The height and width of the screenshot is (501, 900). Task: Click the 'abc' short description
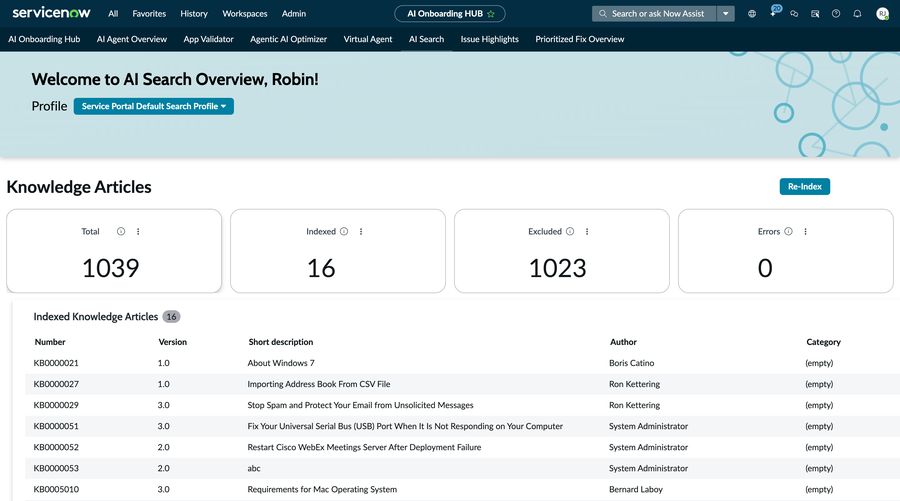pos(254,468)
